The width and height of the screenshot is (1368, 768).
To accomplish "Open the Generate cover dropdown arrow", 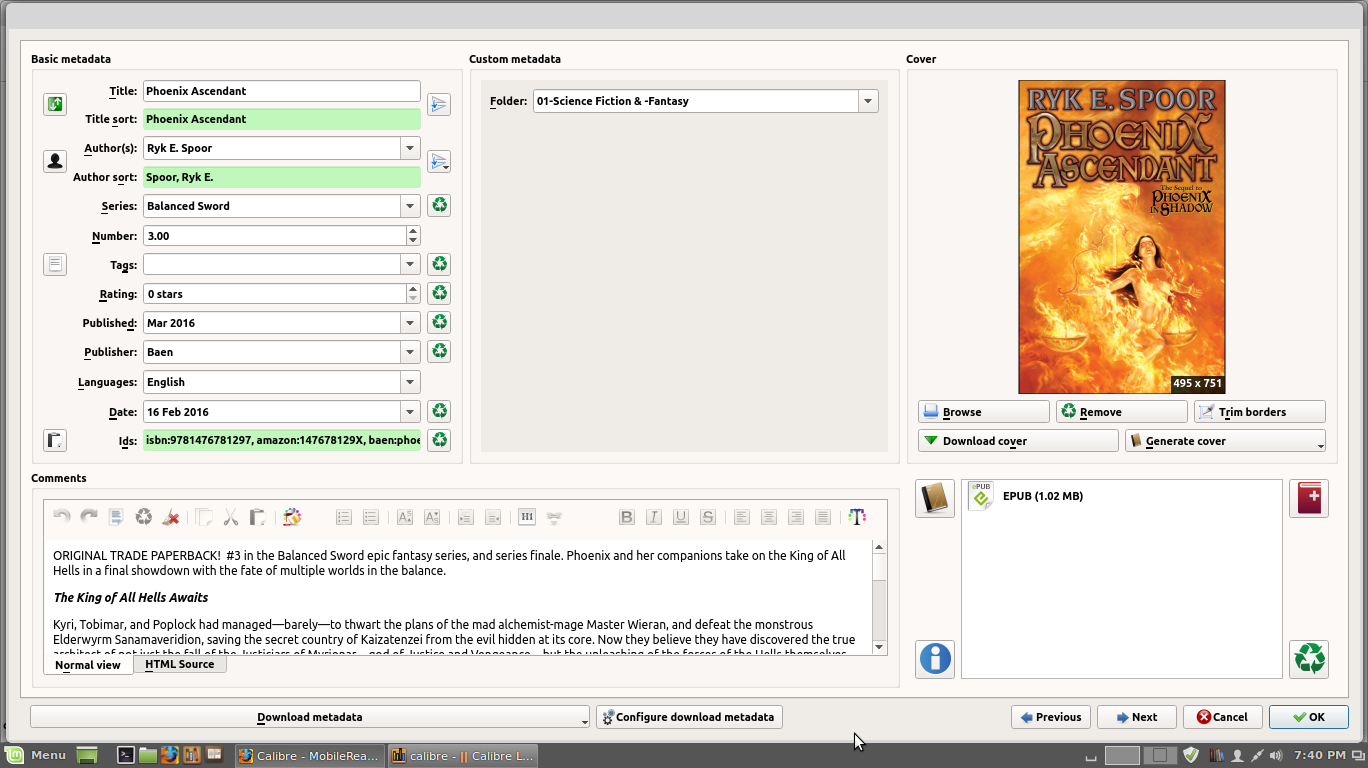I will coord(1320,445).
